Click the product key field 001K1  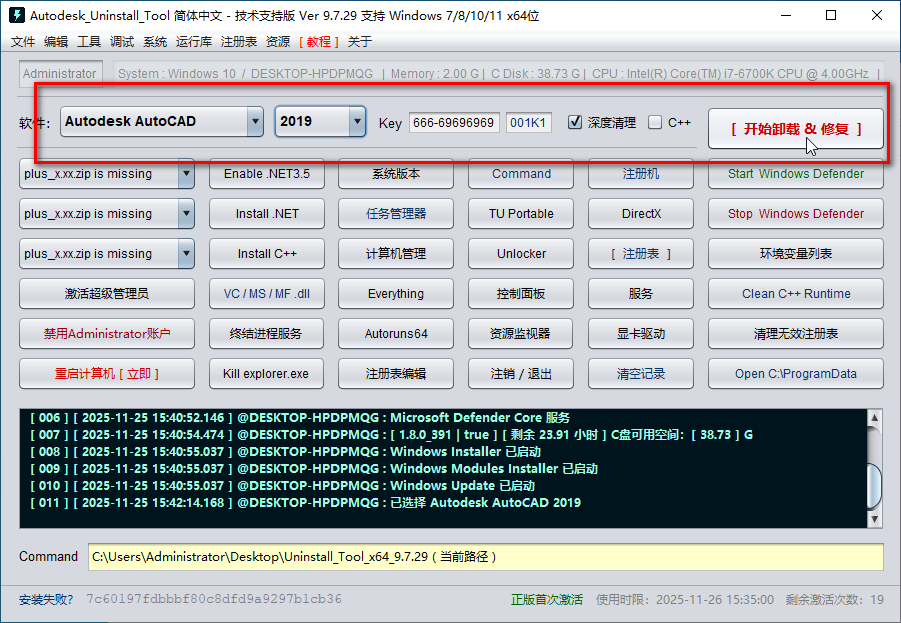click(x=529, y=122)
